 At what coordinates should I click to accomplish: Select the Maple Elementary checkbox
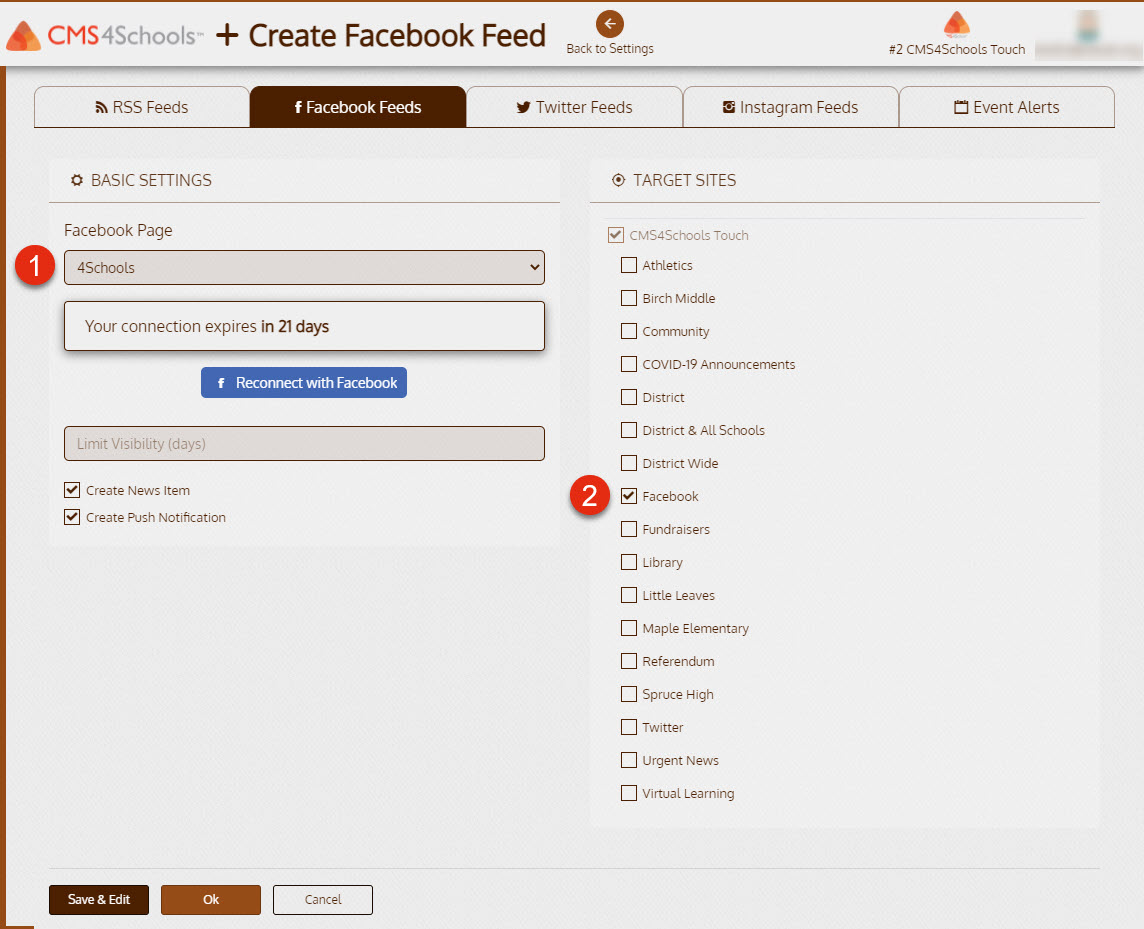628,628
